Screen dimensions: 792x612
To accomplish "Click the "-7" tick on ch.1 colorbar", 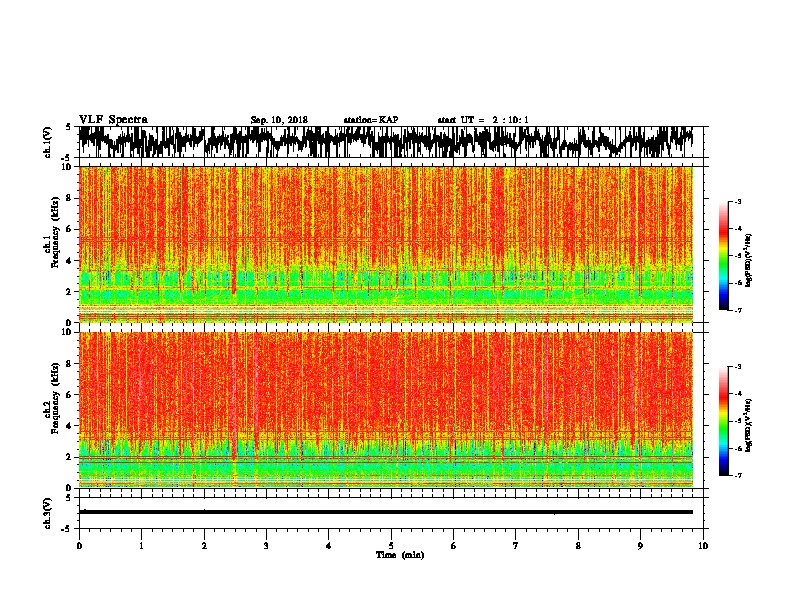I will point(738,310).
